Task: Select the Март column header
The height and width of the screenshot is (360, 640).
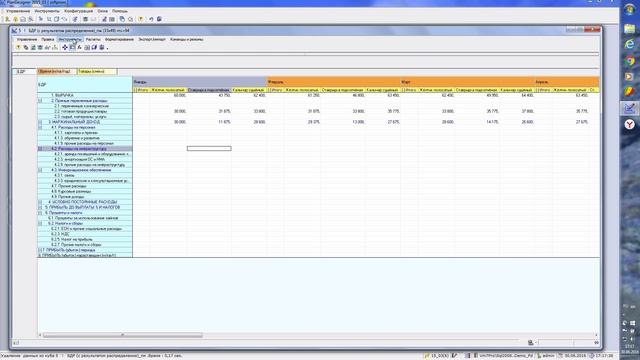Action: point(468,82)
